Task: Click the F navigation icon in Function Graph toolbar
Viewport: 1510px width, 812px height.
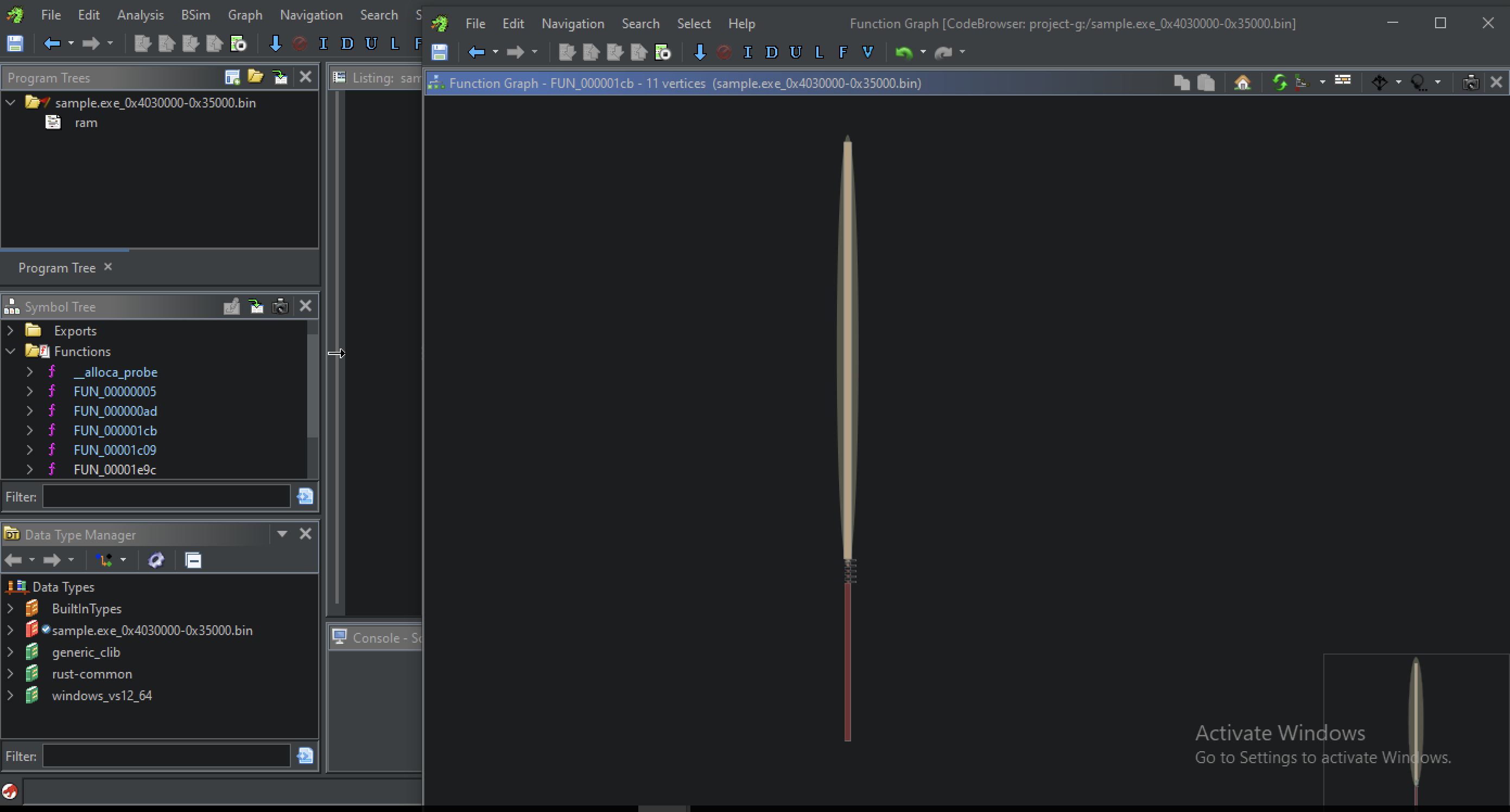Action: 843,52
